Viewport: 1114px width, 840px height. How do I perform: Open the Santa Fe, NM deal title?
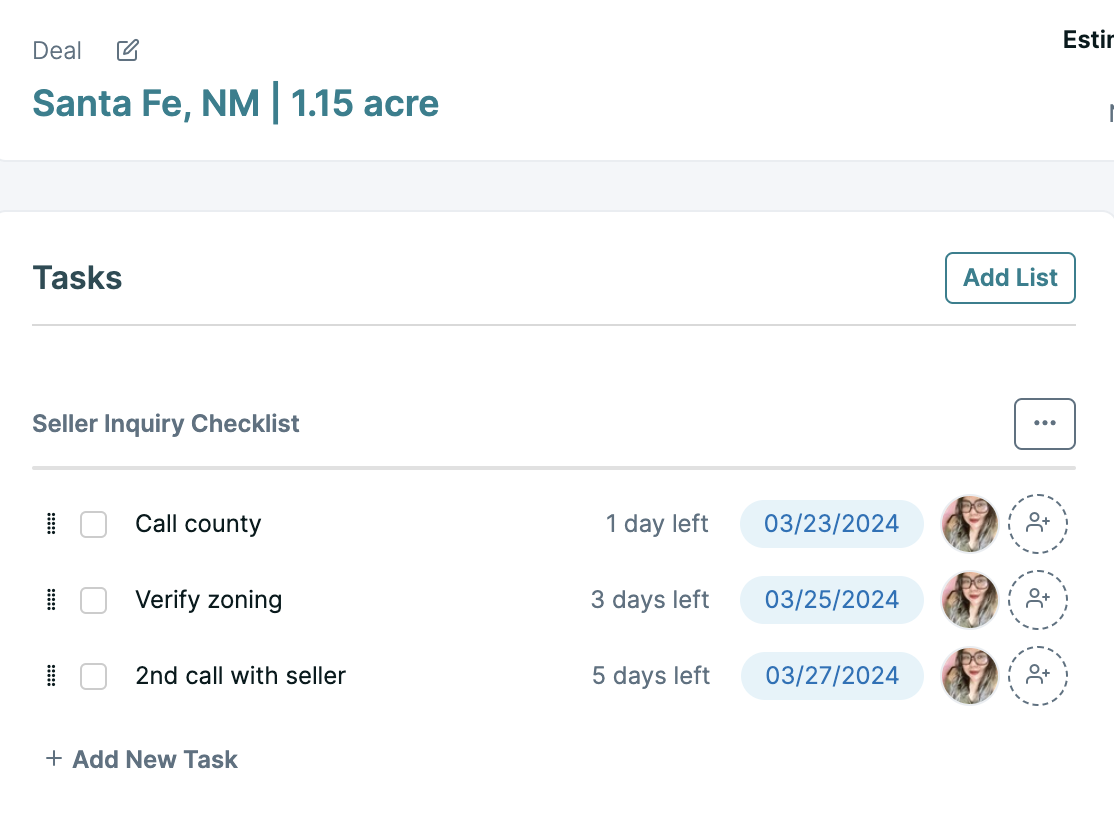(x=236, y=103)
